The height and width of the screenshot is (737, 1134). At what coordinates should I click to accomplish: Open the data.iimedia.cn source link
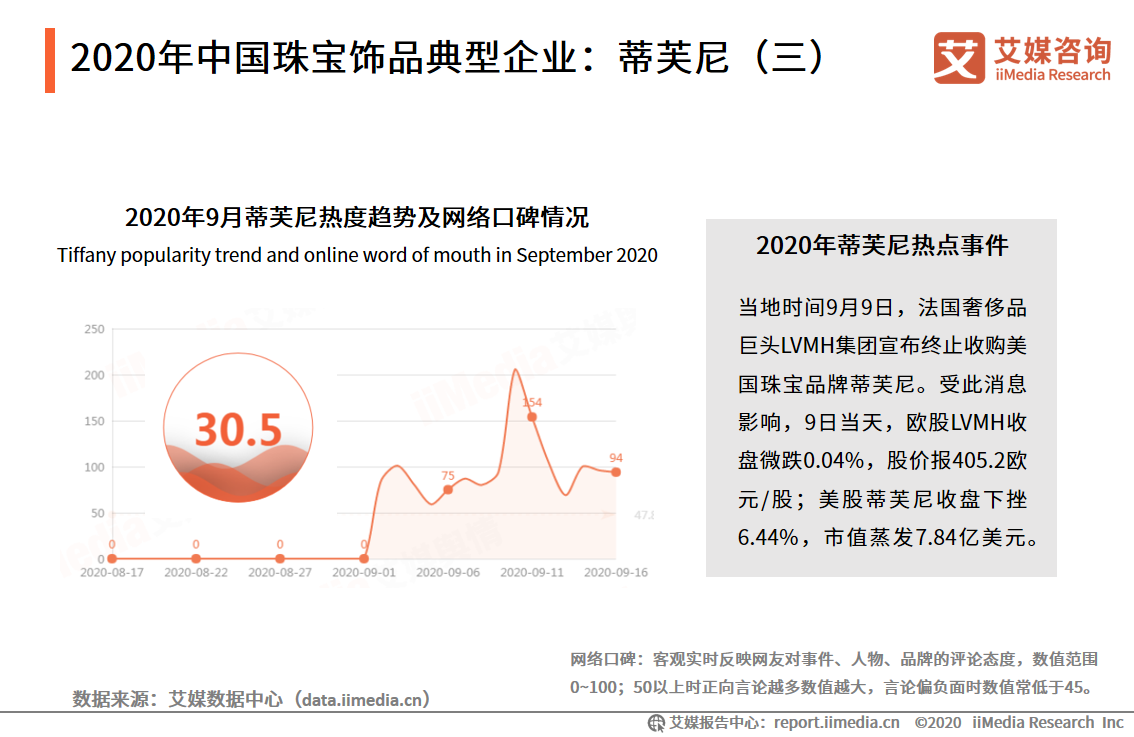362,699
